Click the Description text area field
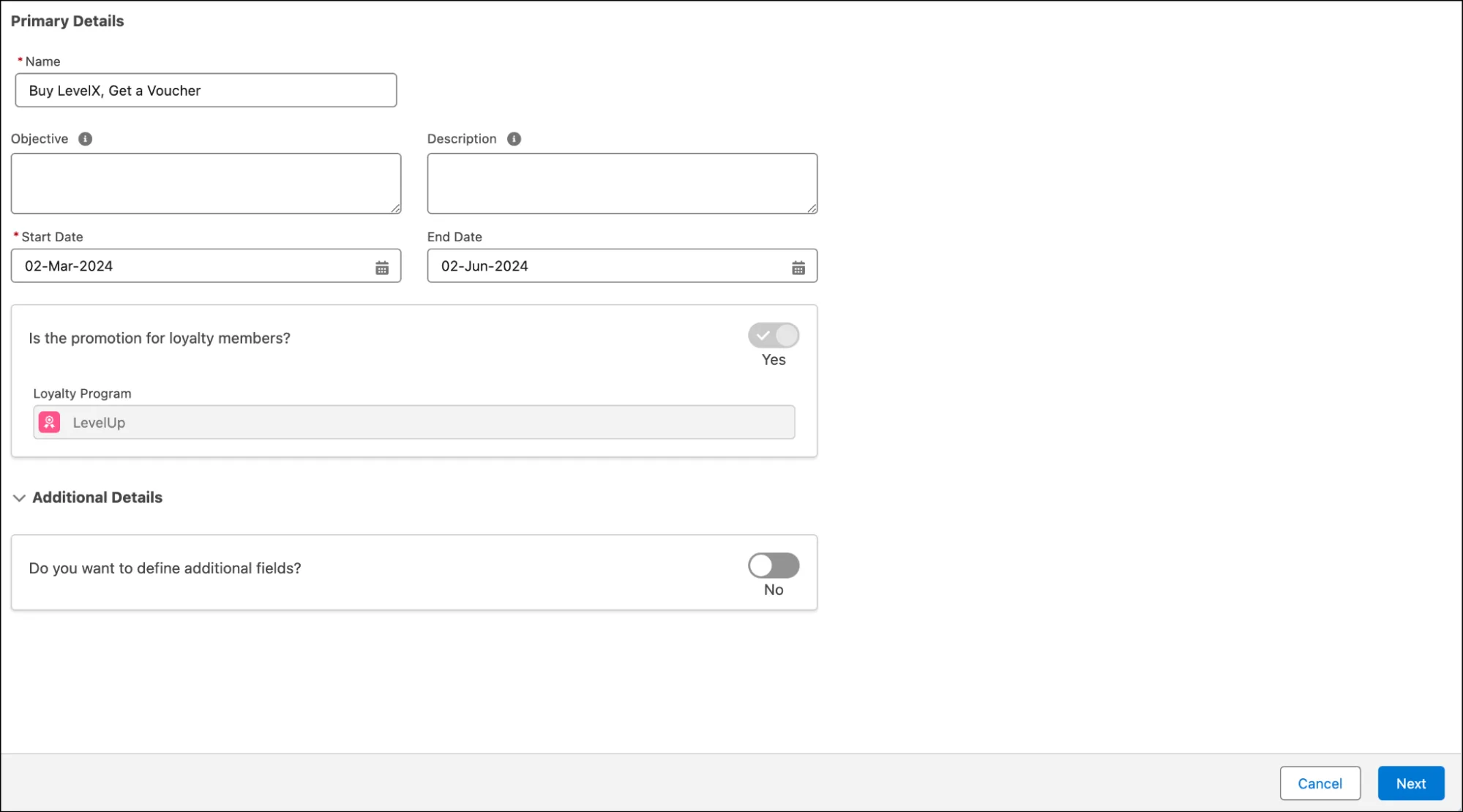1463x812 pixels. pyautogui.click(x=622, y=183)
